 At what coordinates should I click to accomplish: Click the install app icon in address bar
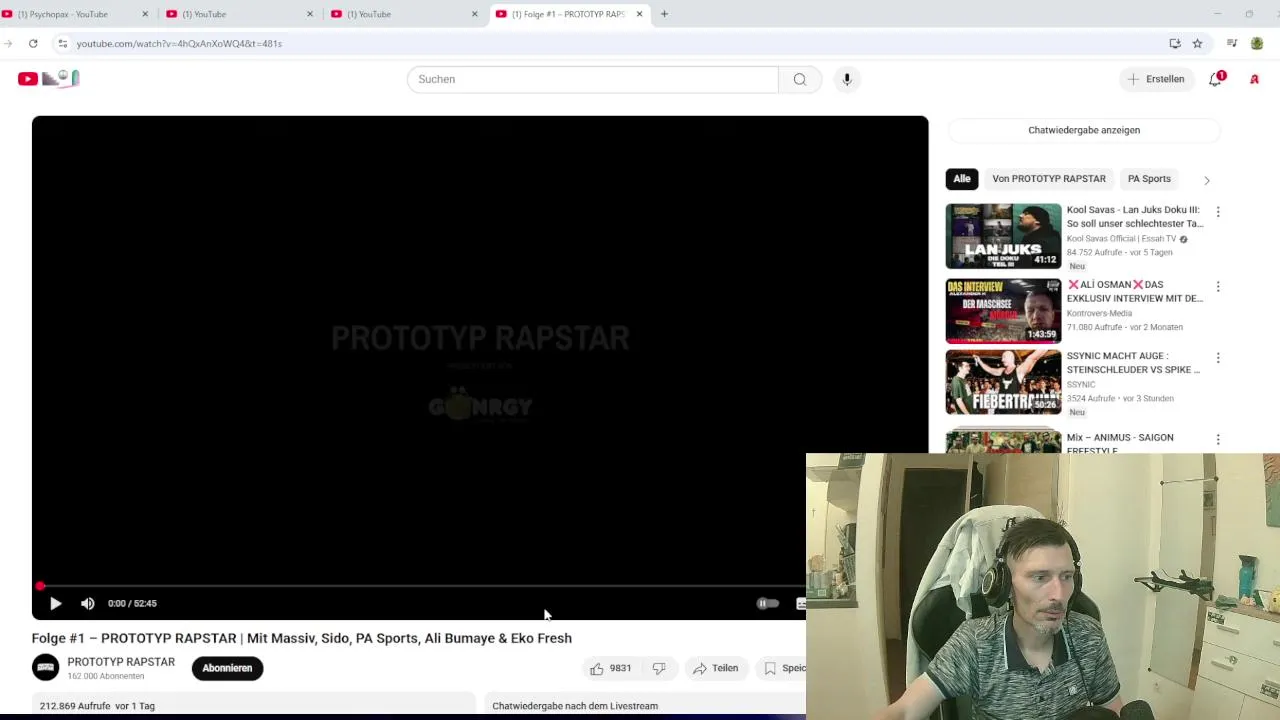click(1175, 44)
